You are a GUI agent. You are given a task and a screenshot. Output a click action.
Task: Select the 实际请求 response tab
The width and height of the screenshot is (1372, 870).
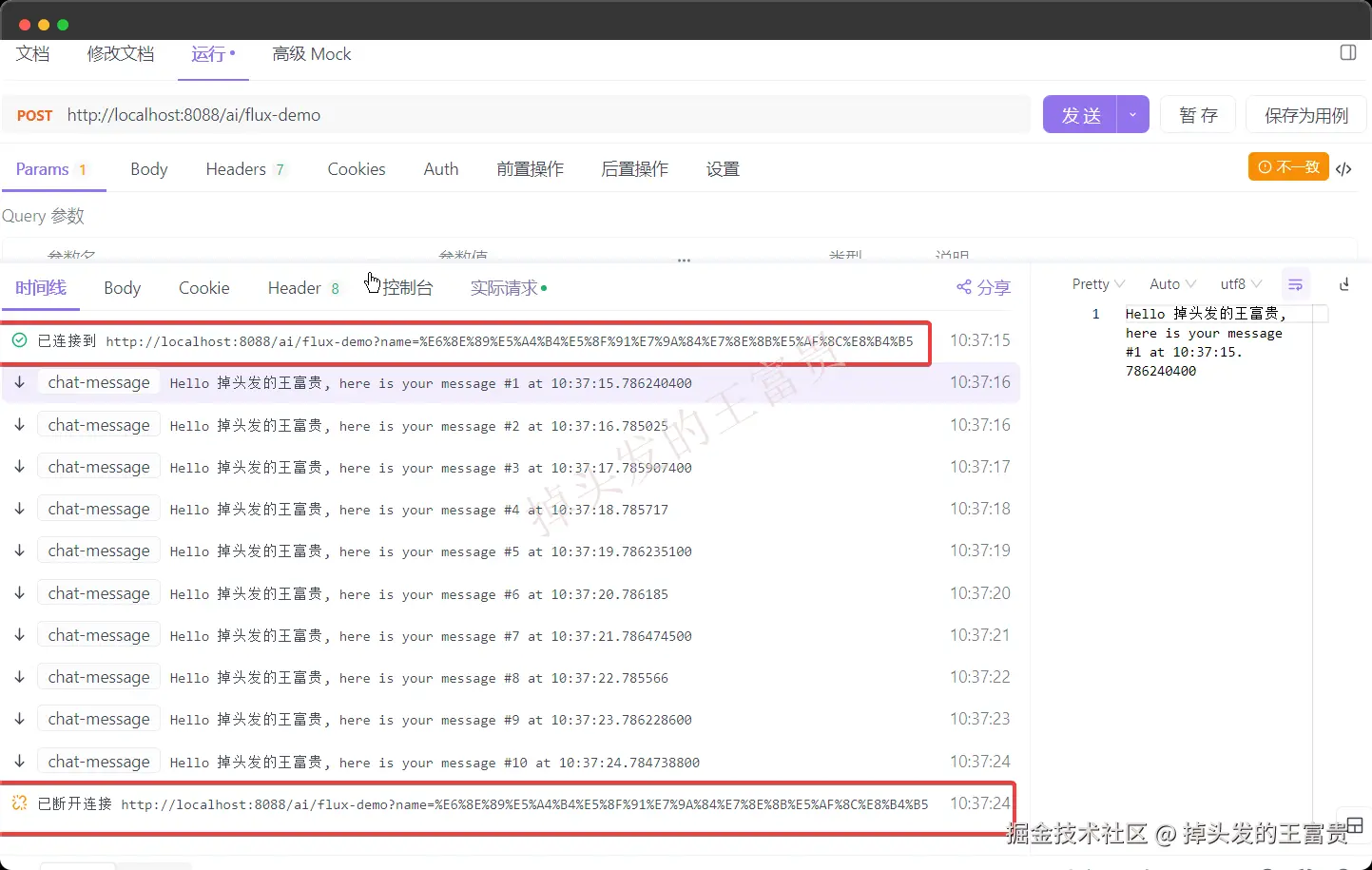tap(508, 288)
